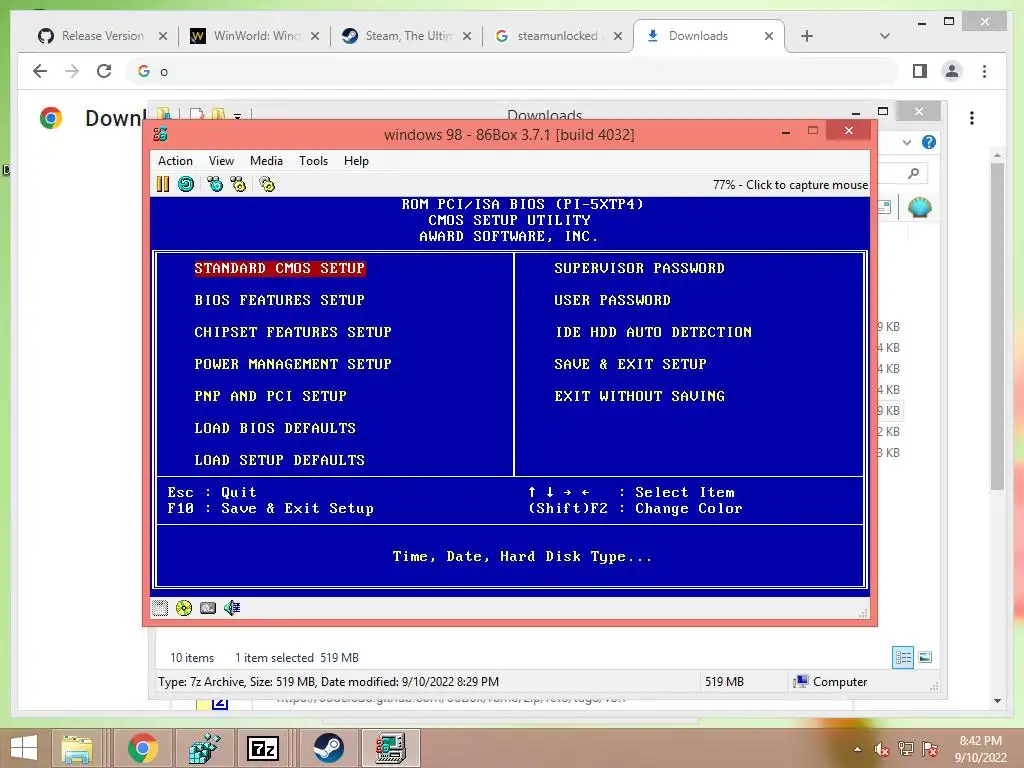Screen dimensions: 1024x768
Task: Select POWER MANAGEMENT SETUP entry
Action: [x=293, y=364]
